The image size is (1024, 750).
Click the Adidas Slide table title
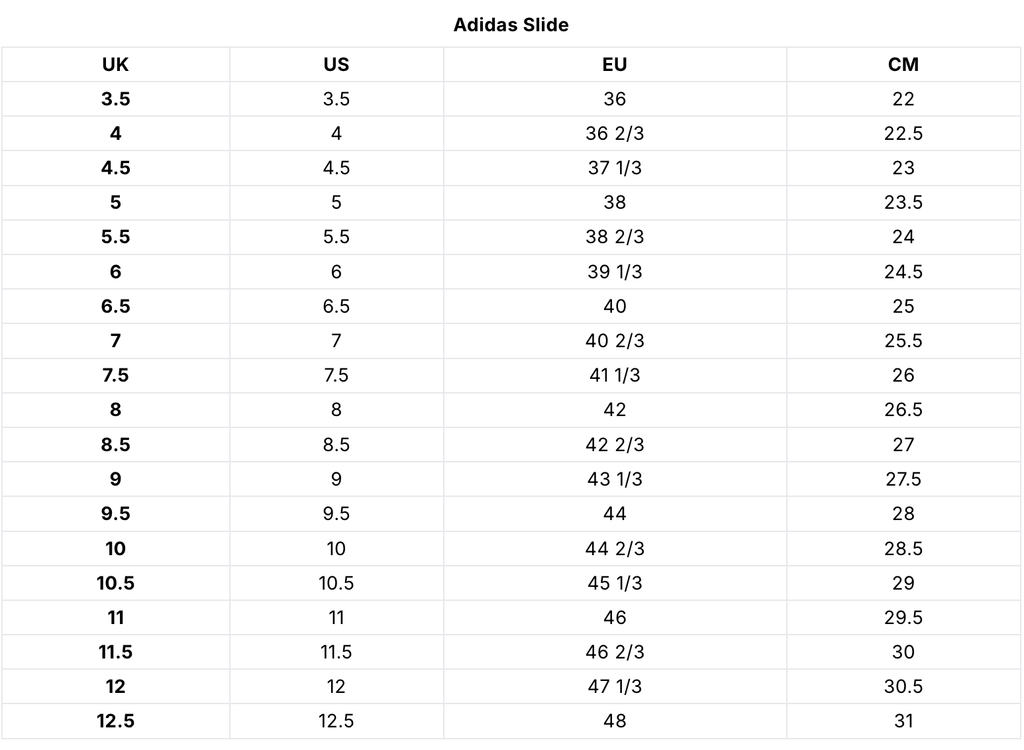click(511, 25)
